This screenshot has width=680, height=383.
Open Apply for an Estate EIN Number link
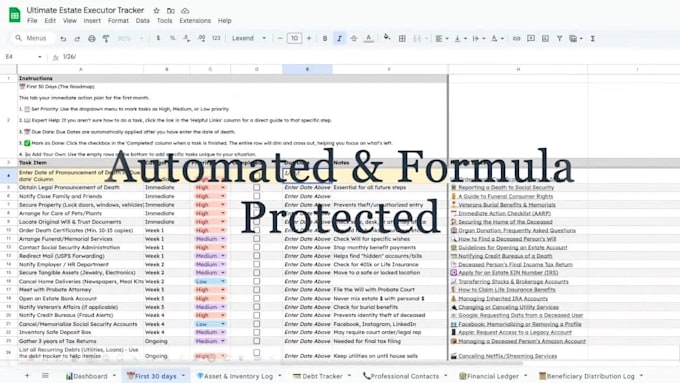click(x=508, y=273)
